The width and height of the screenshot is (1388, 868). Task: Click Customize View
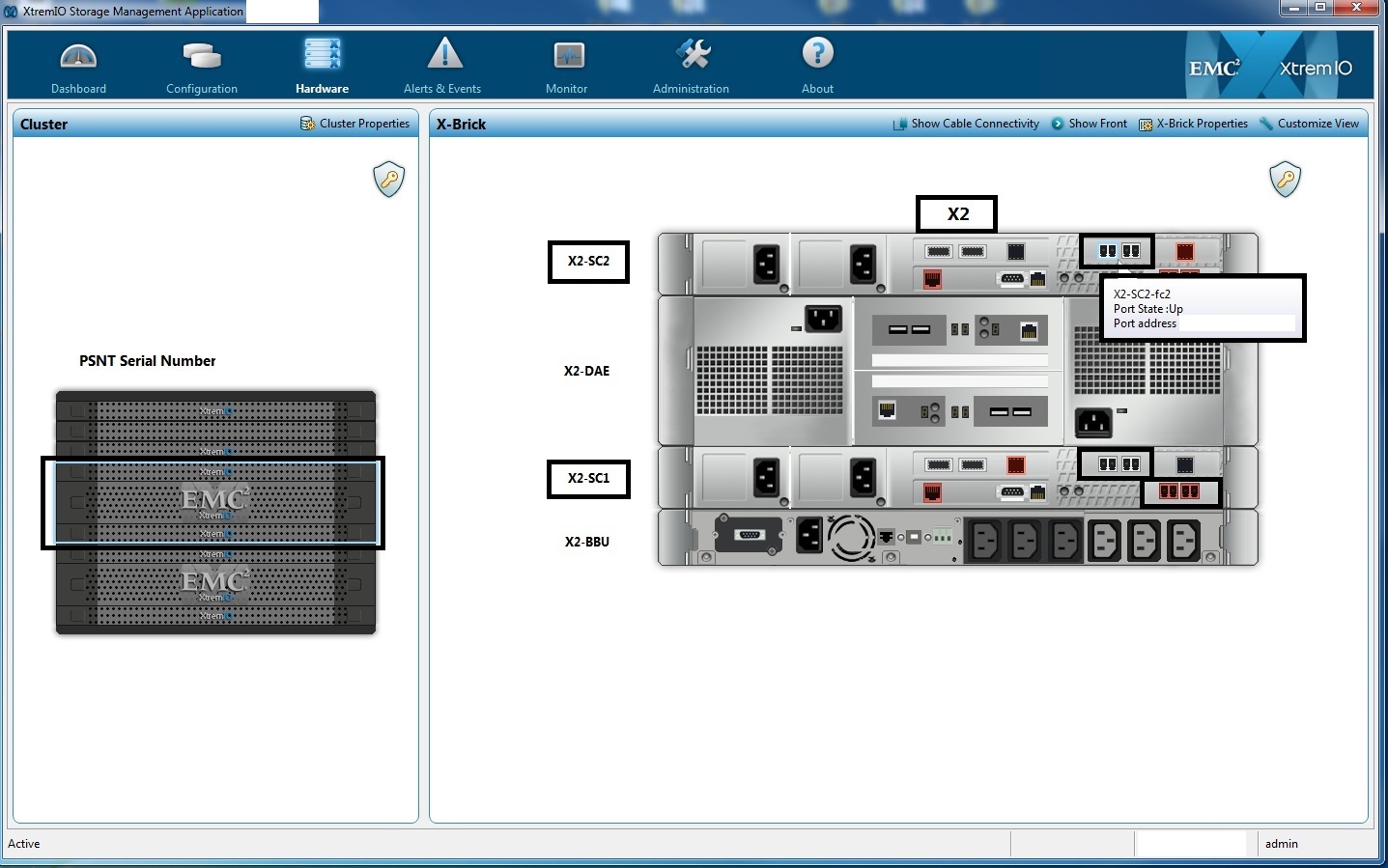tap(1310, 124)
